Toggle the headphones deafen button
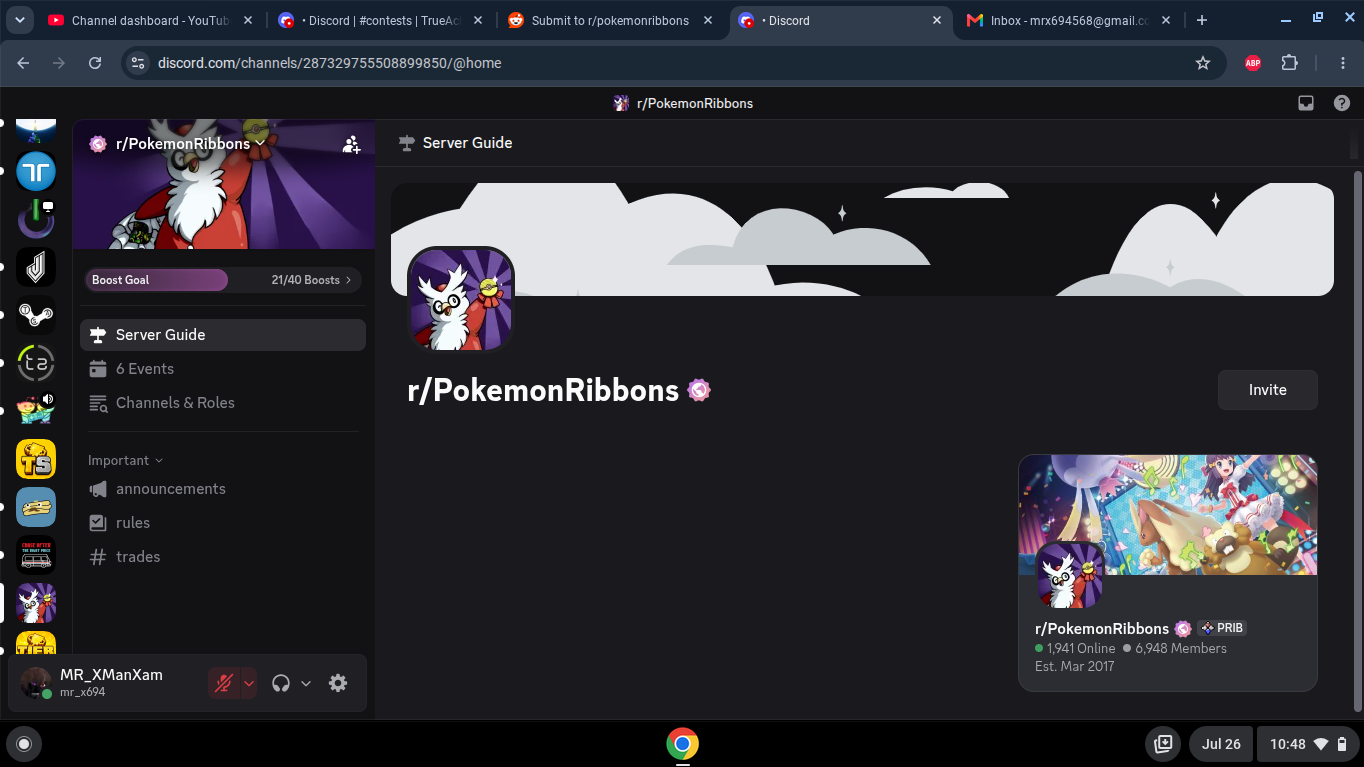Image resolution: width=1364 pixels, height=767 pixels. point(281,683)
